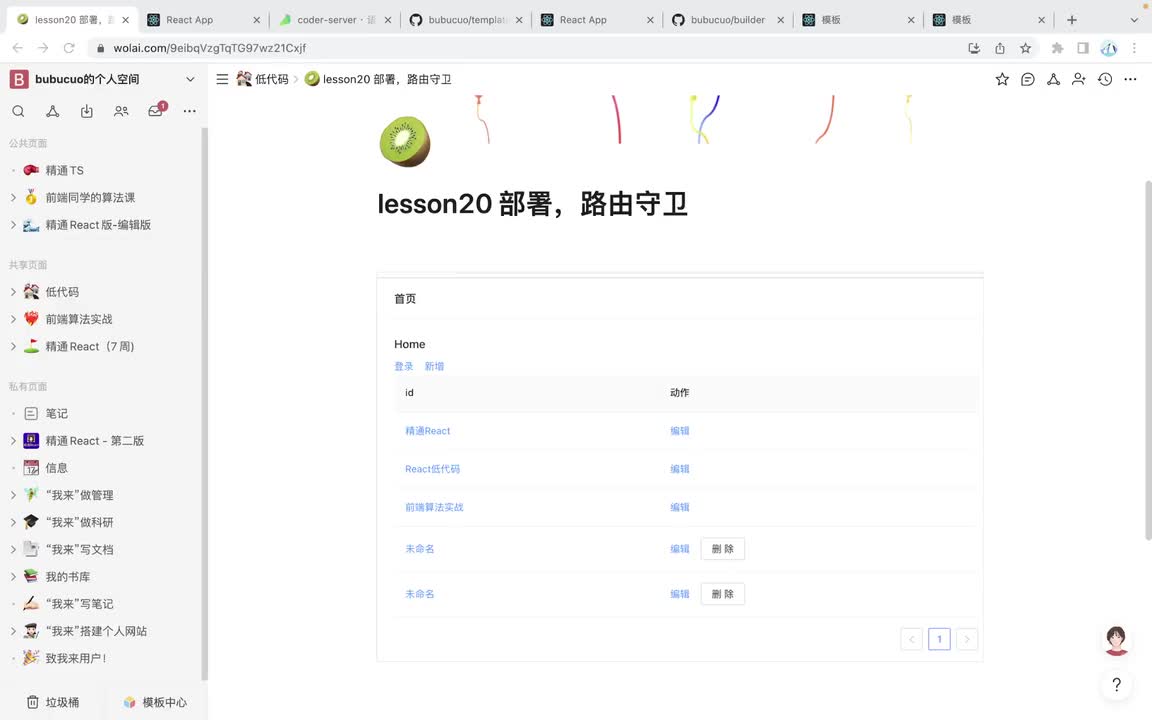This screenshot has height=720, width=1152.
Task: Click the 新增 link
Action: 433,366
